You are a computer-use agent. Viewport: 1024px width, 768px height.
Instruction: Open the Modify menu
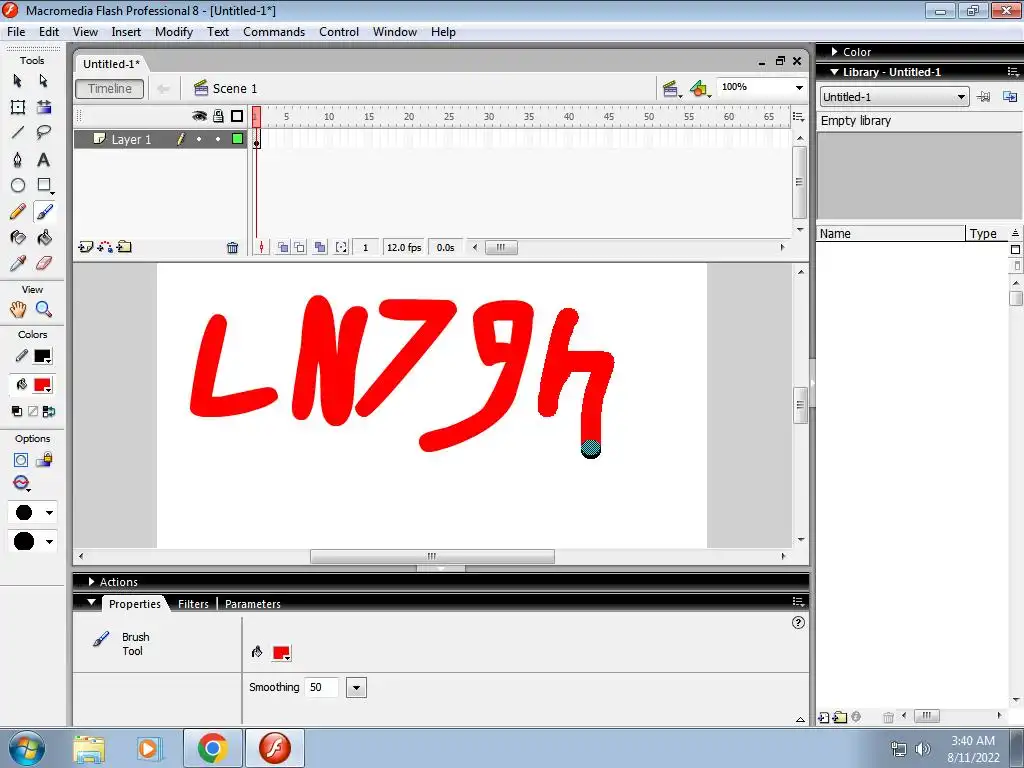point(174,32)
